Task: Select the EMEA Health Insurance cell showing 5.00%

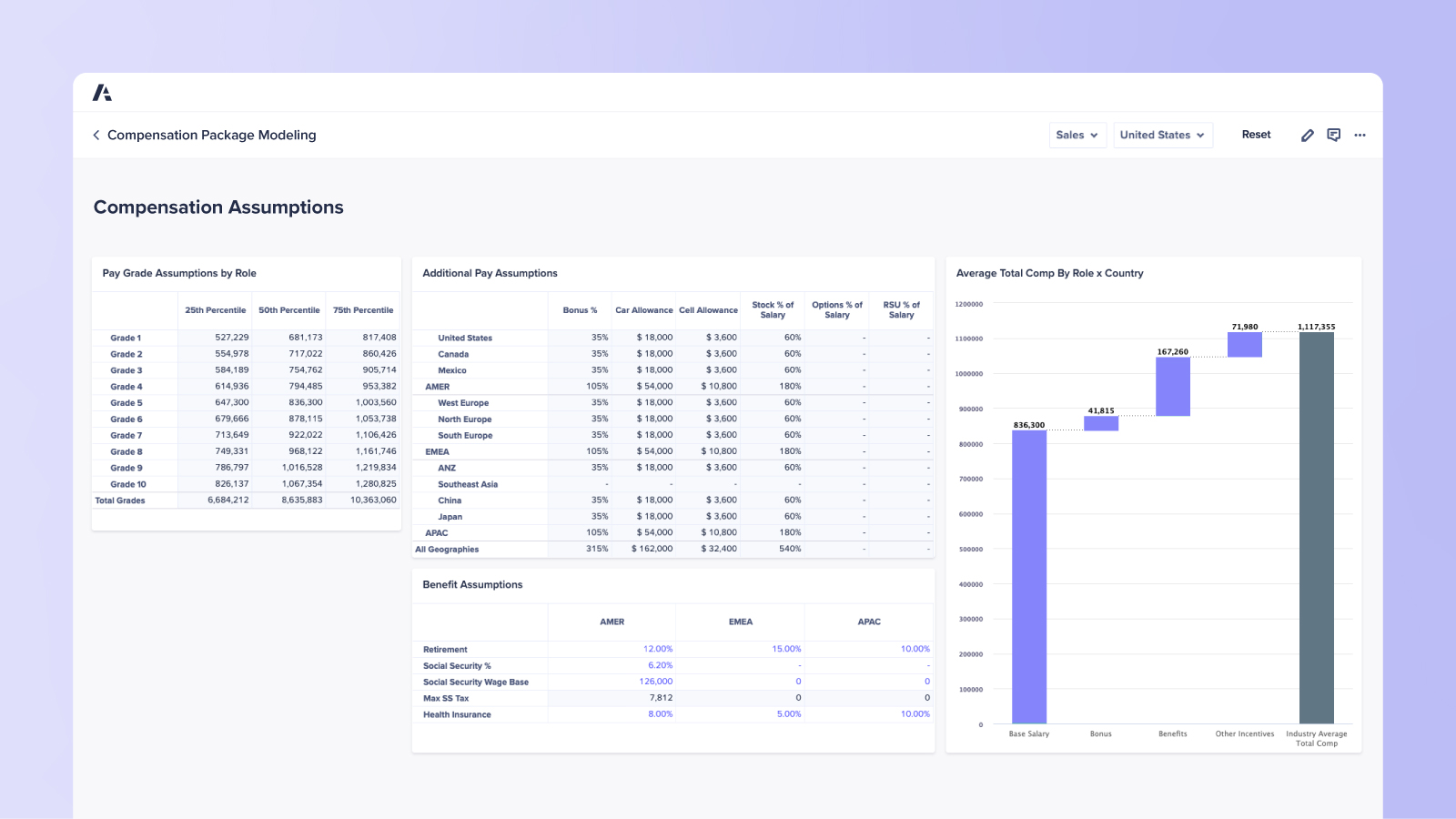Action: 788,714
